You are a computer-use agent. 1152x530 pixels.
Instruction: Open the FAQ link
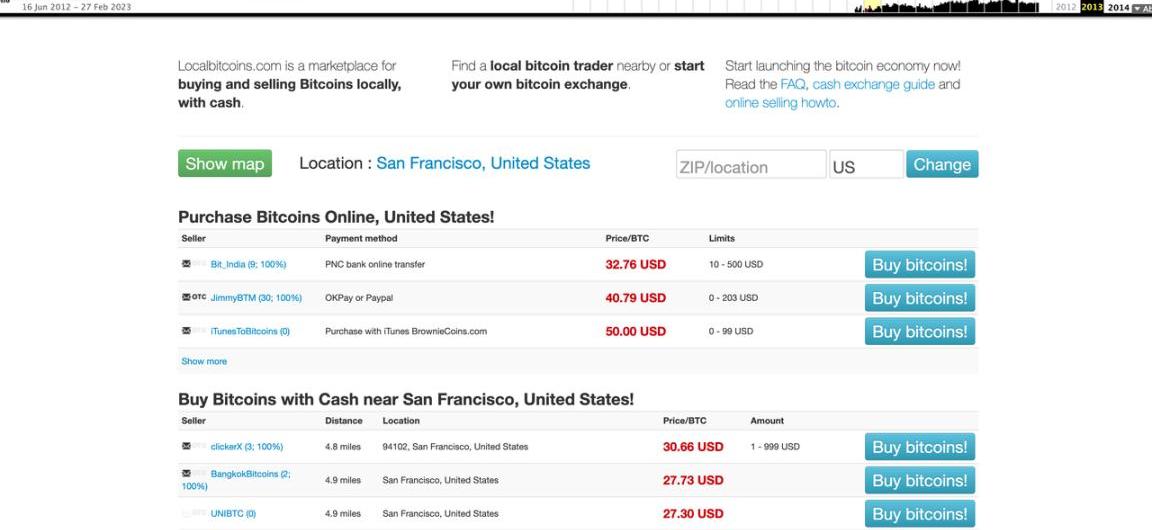pyautogui.click(x=793, y=84)
